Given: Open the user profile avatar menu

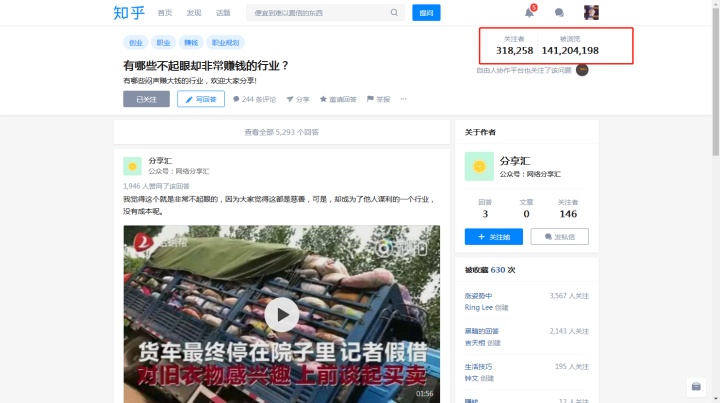Looking at the screenshot, I should point(591,12).
